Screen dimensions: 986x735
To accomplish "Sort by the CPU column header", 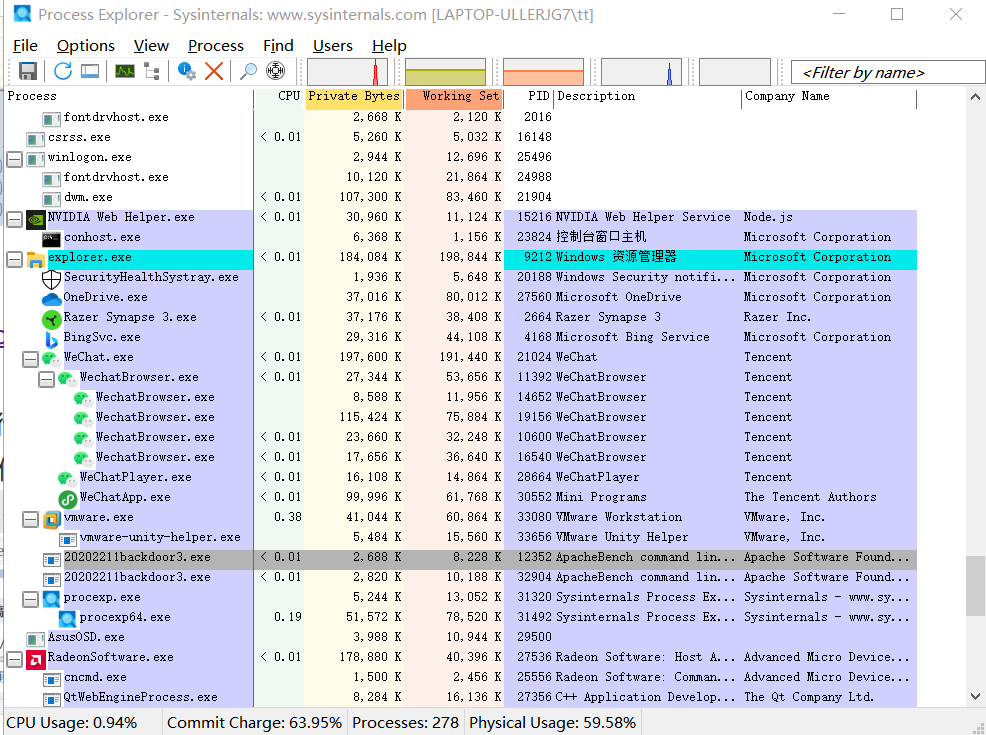I will click(279, 96).
